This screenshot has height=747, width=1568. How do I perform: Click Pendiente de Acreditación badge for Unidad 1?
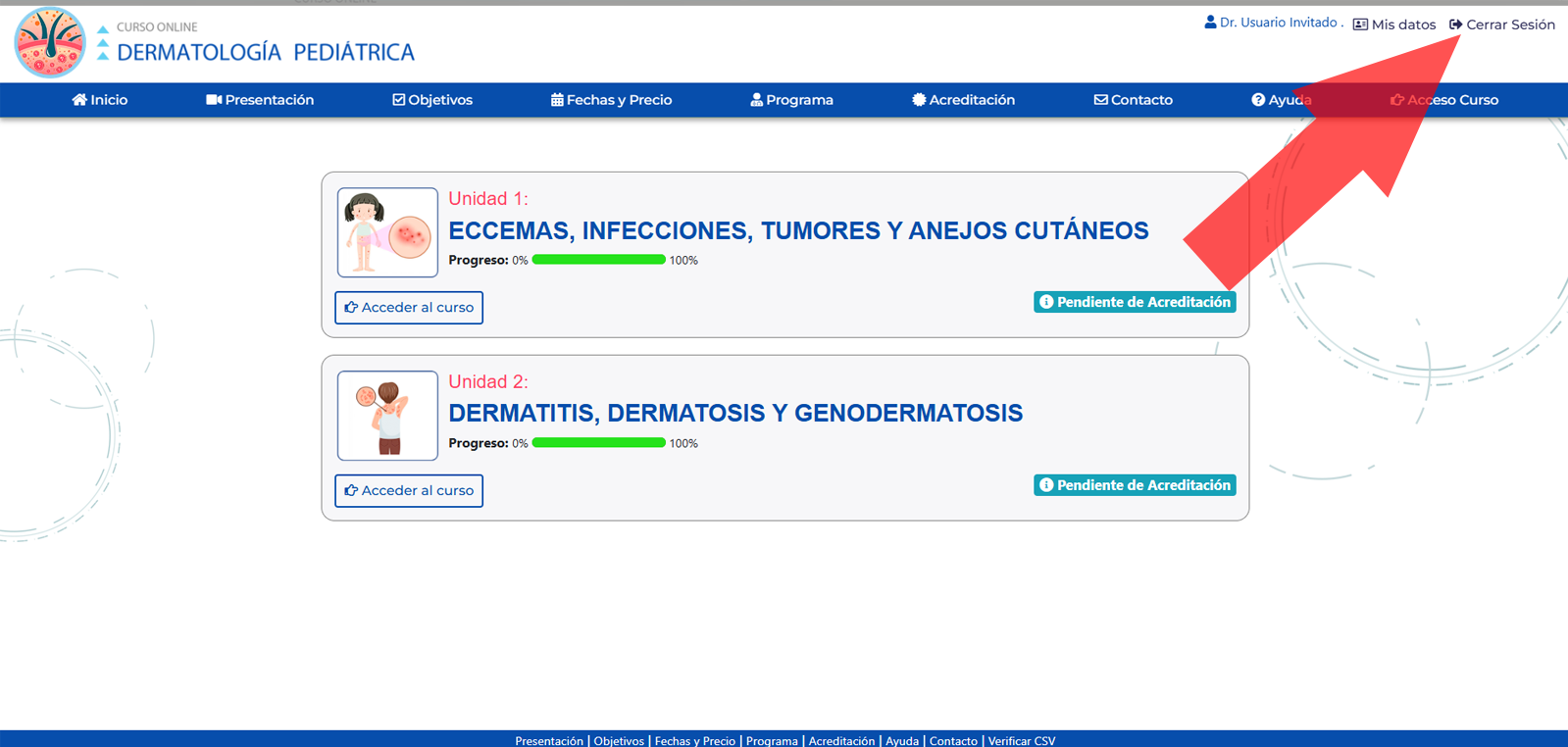coord(1135,302)
